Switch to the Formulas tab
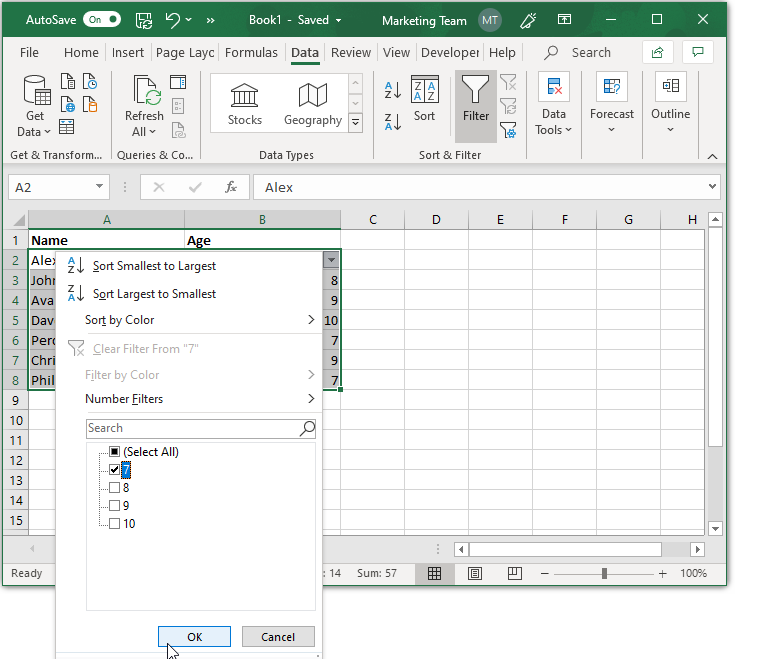The height and width of the screenshot is (659, 769). 251,52
